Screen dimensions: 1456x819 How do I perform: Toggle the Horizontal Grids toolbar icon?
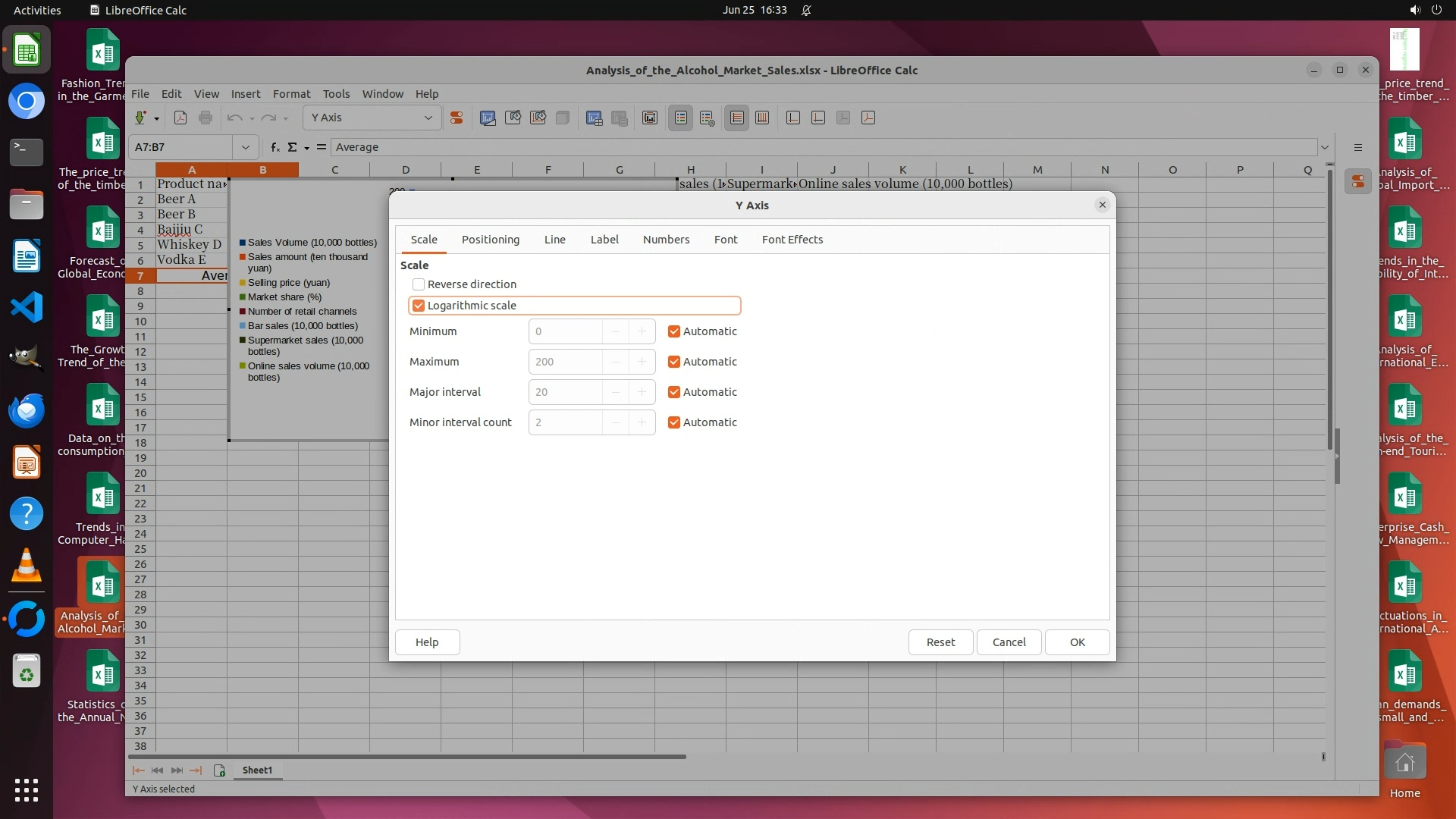736,118
